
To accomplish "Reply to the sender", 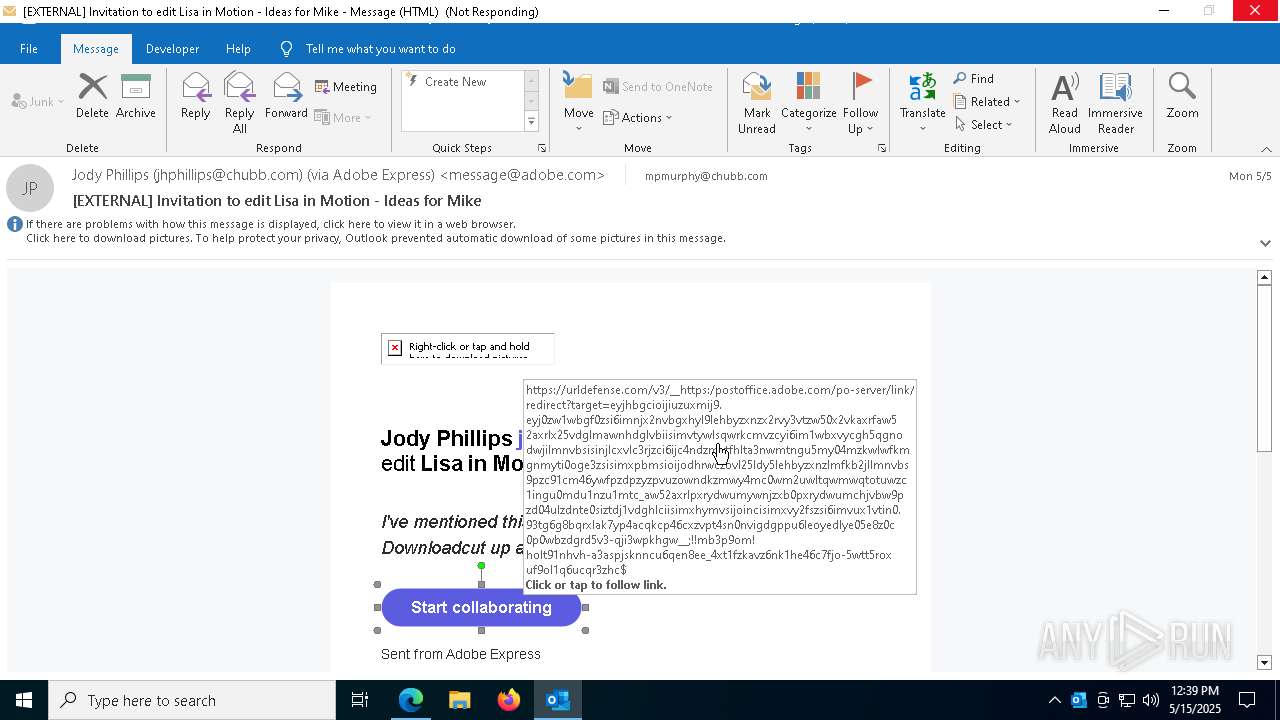I will (x=196, y=97).
